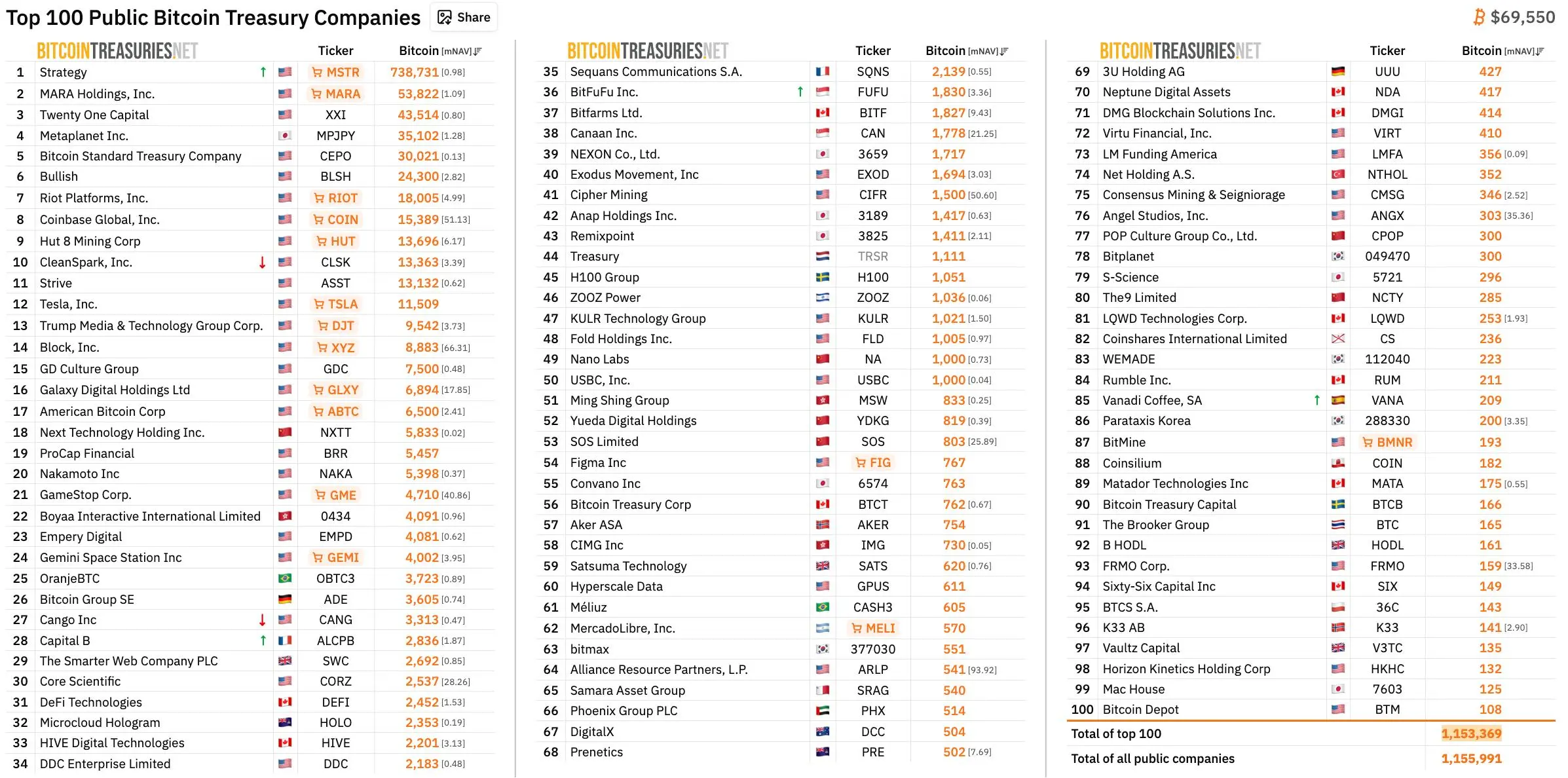Click the FIG cart ticker badge
Viewport: 1568px width, 778px height.
point(873,462)
